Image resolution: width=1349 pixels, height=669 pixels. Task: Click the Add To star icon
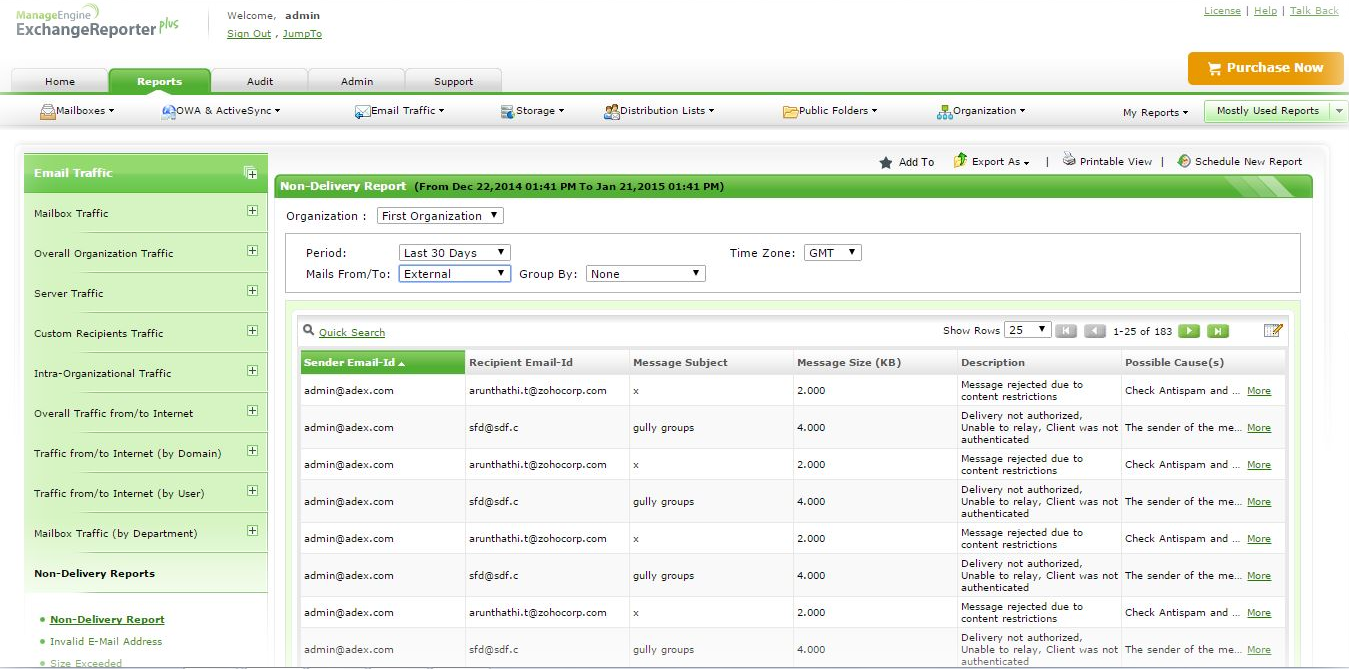click(885, 162)
